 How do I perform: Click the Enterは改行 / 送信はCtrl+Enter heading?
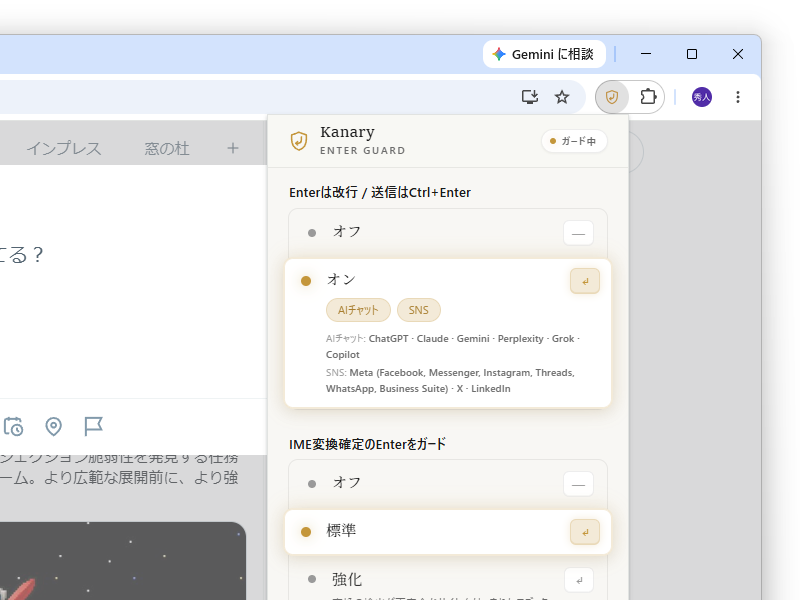tap(380, 192)
